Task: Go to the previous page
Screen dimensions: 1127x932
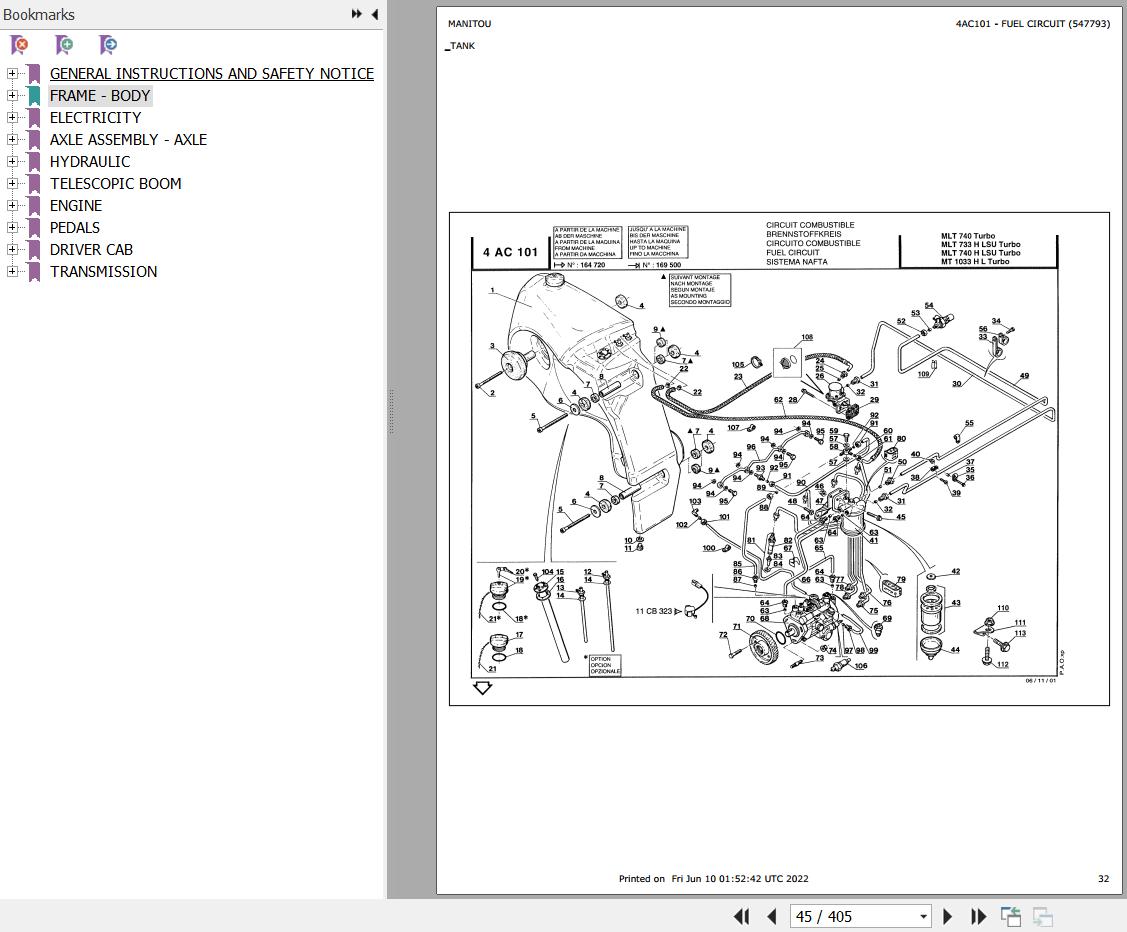Action: point(772,916)
